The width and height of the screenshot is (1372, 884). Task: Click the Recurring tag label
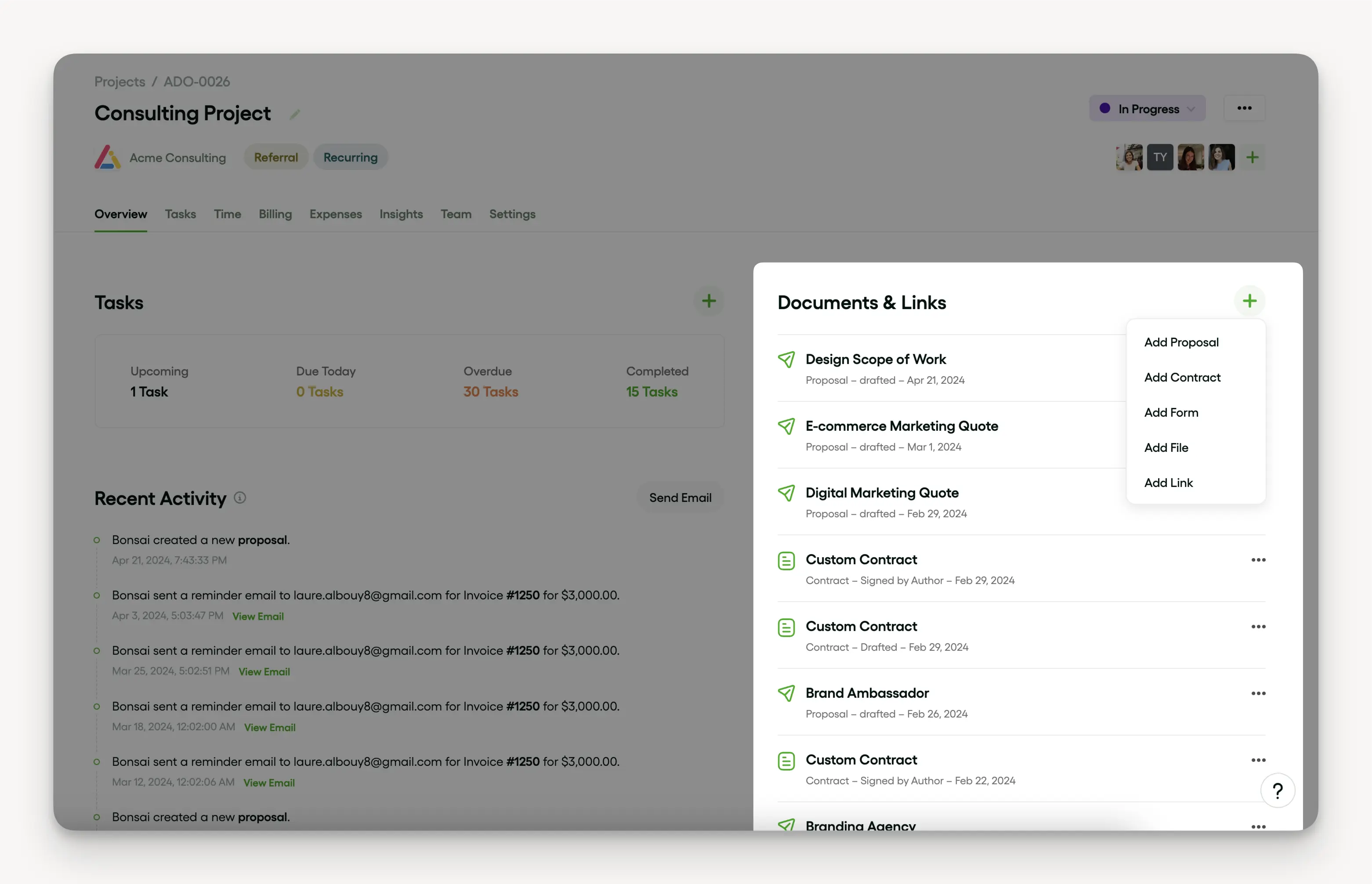[x=350, y=157]
